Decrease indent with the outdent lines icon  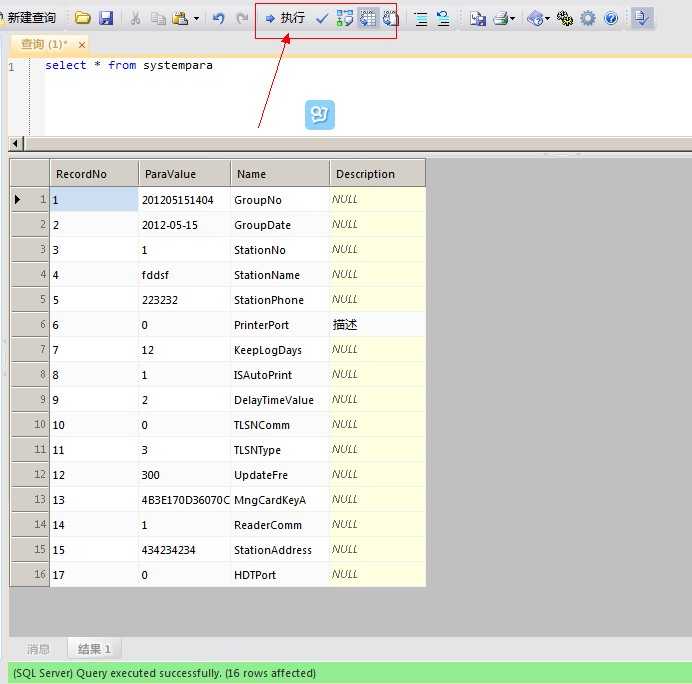[x=443, y=19]
